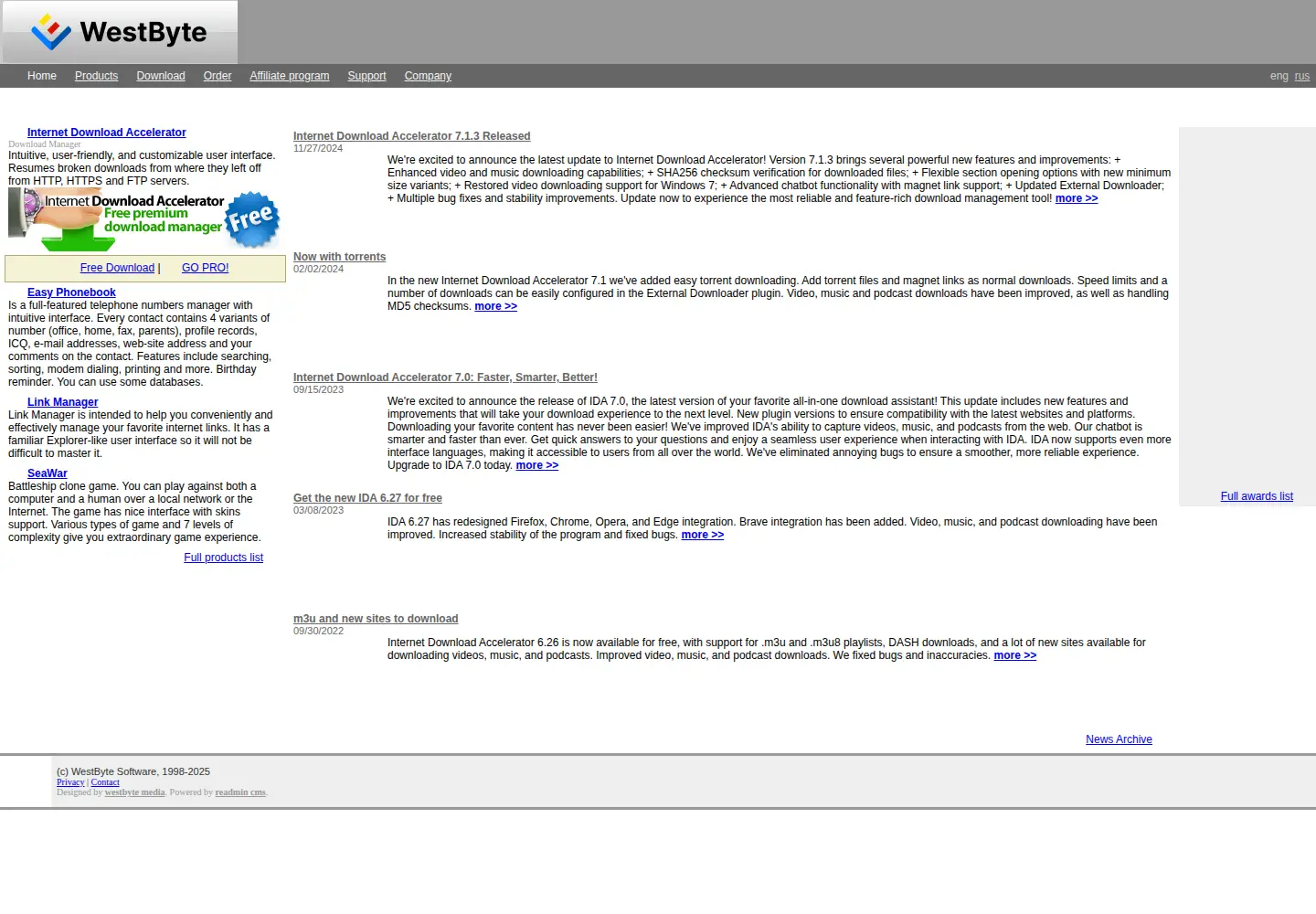Select the 02/02/2024 news date
This screenshot has width=1316, height=914.
coord(318,269)
